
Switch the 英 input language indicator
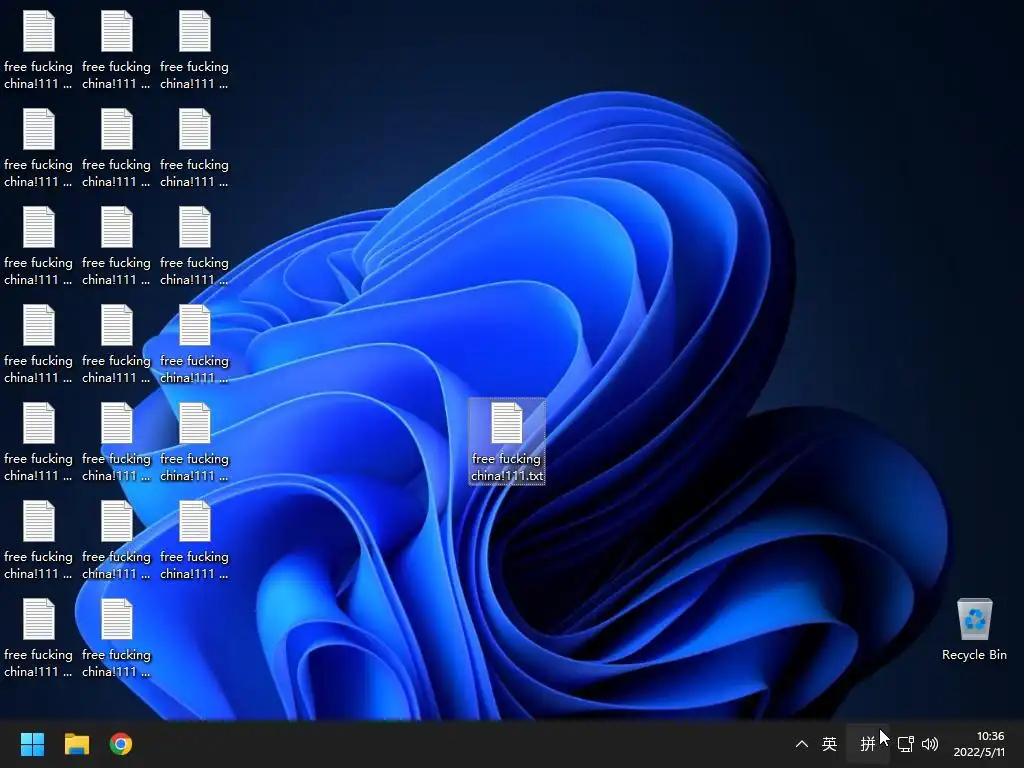829,744
